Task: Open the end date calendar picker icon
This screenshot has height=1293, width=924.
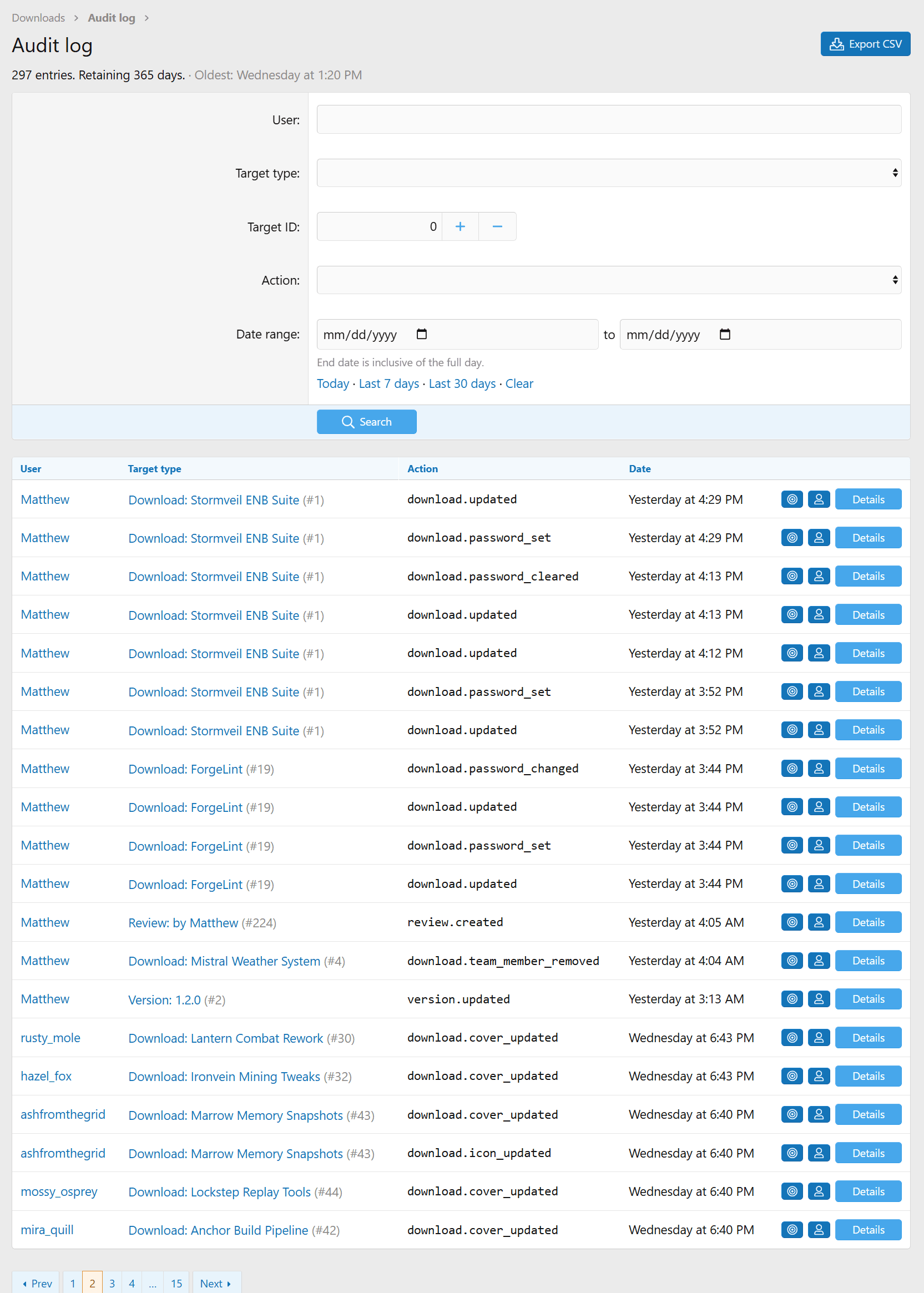Action: pos(724,334)
